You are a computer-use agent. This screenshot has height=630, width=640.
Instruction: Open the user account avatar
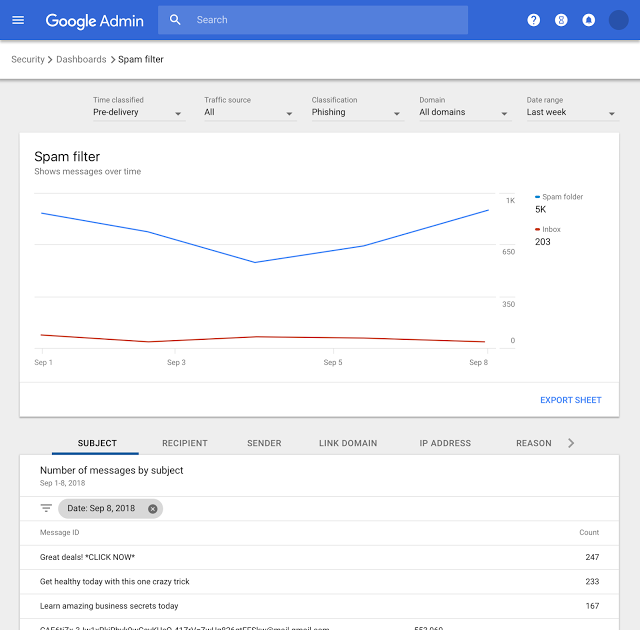tap(618, 20)
